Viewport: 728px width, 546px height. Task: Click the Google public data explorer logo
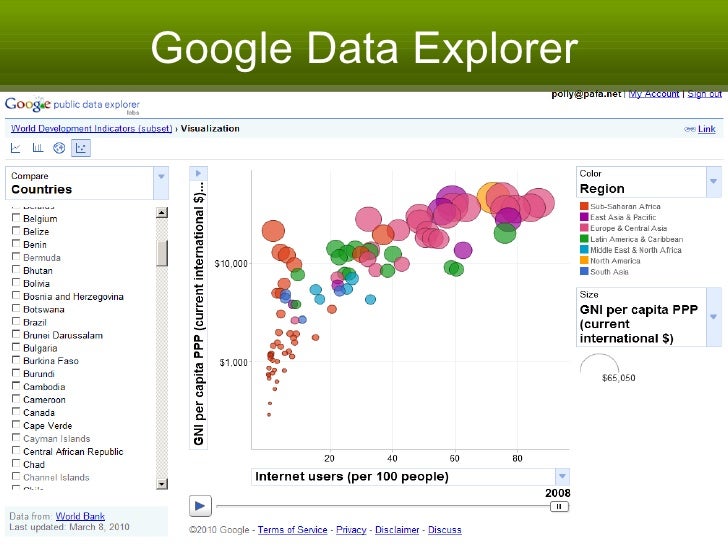(72, 105)
